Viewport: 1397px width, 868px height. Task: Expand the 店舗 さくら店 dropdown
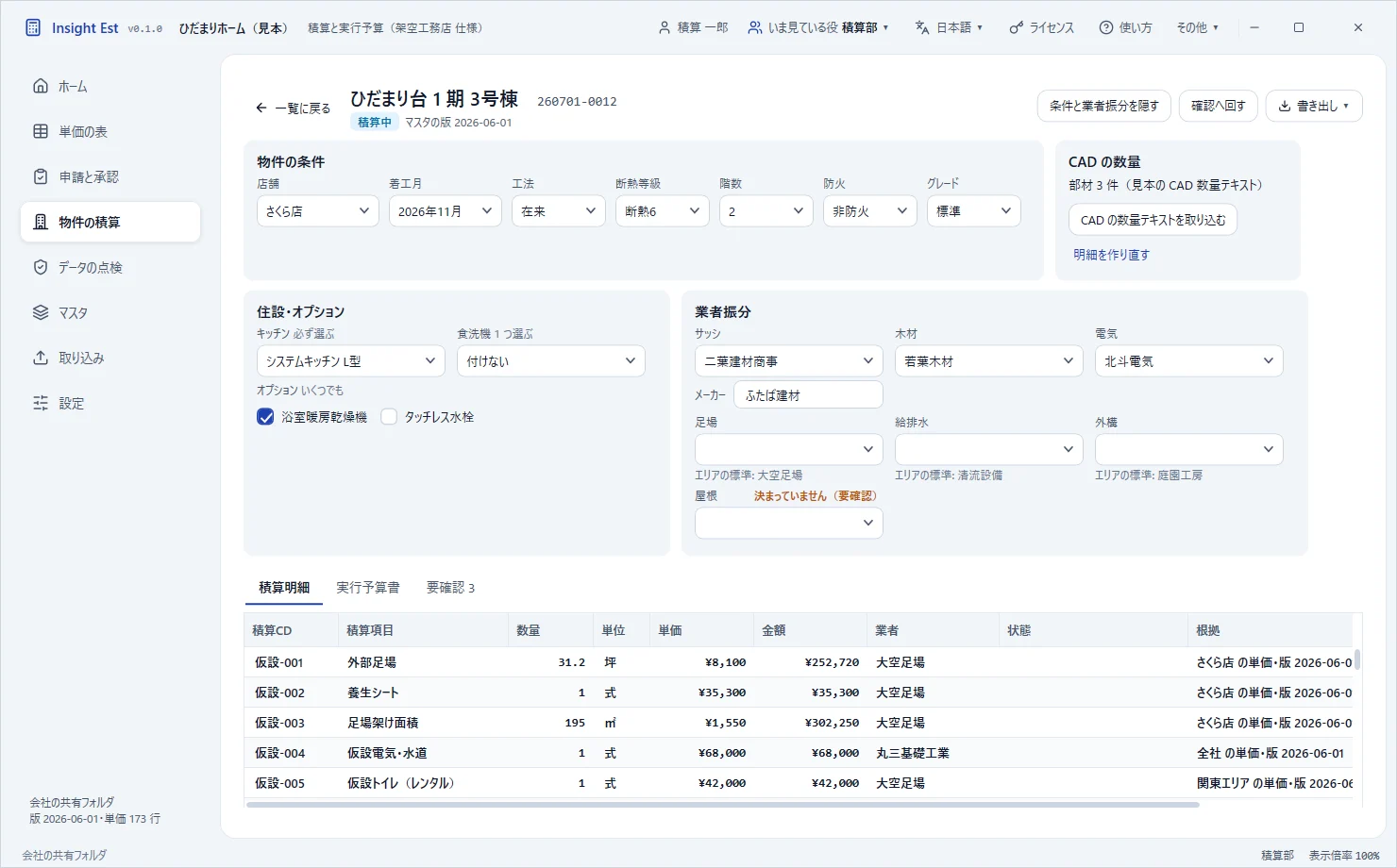(x=318, y=211)
